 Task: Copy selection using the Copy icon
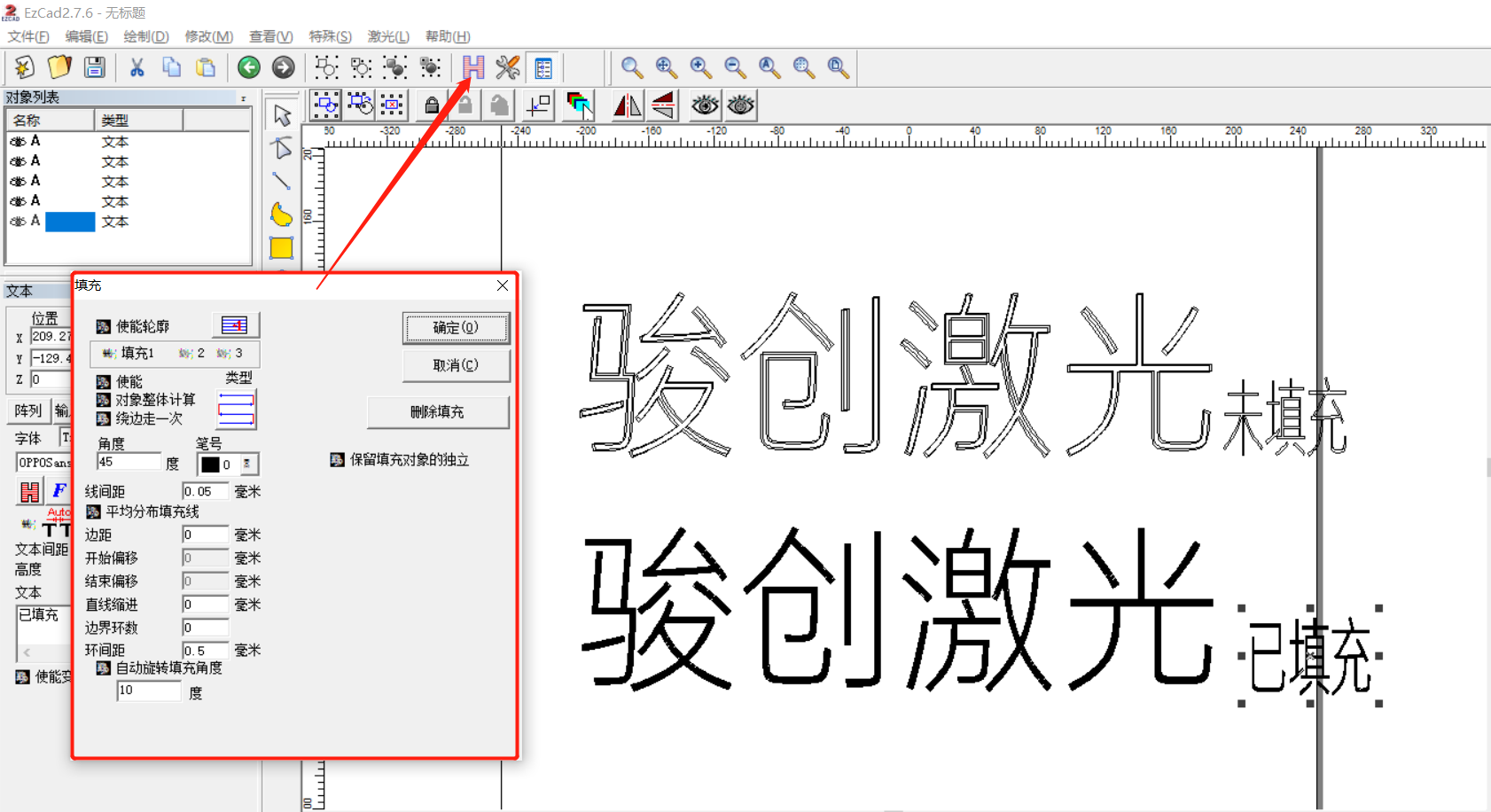coord(171,67)
